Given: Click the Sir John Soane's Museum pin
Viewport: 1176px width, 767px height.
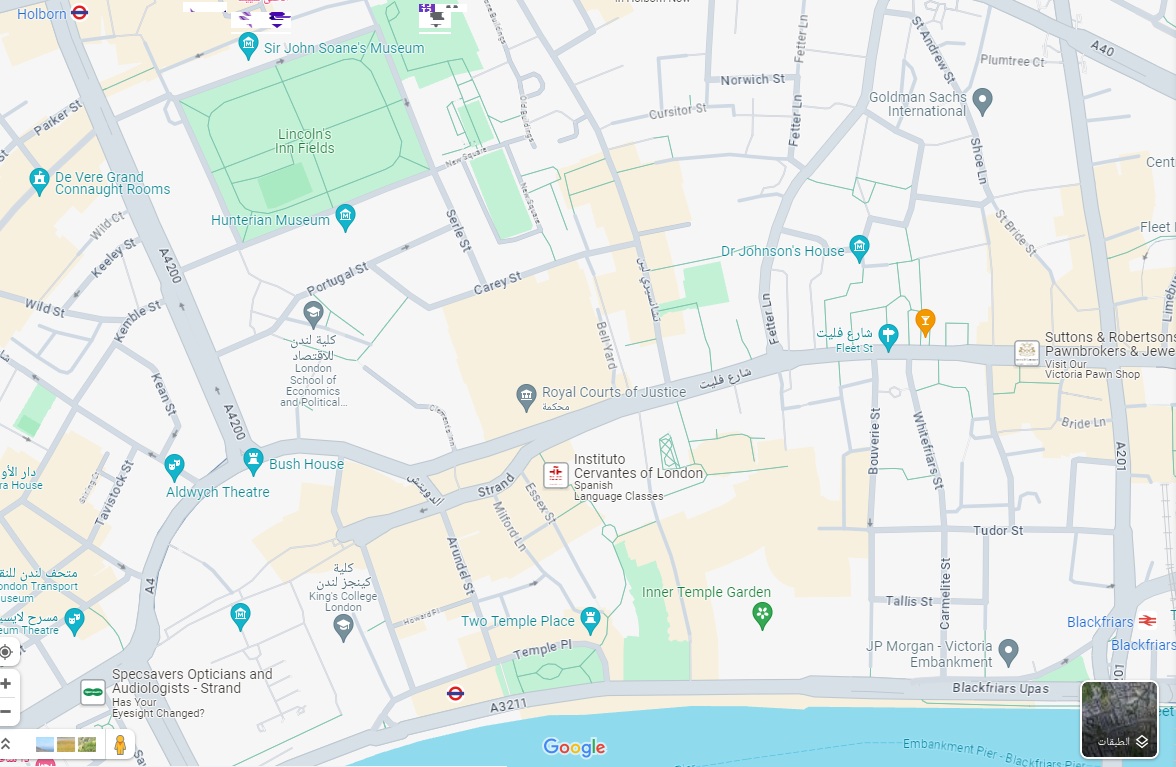Looking at the screenshot, I should coord(248,46).
